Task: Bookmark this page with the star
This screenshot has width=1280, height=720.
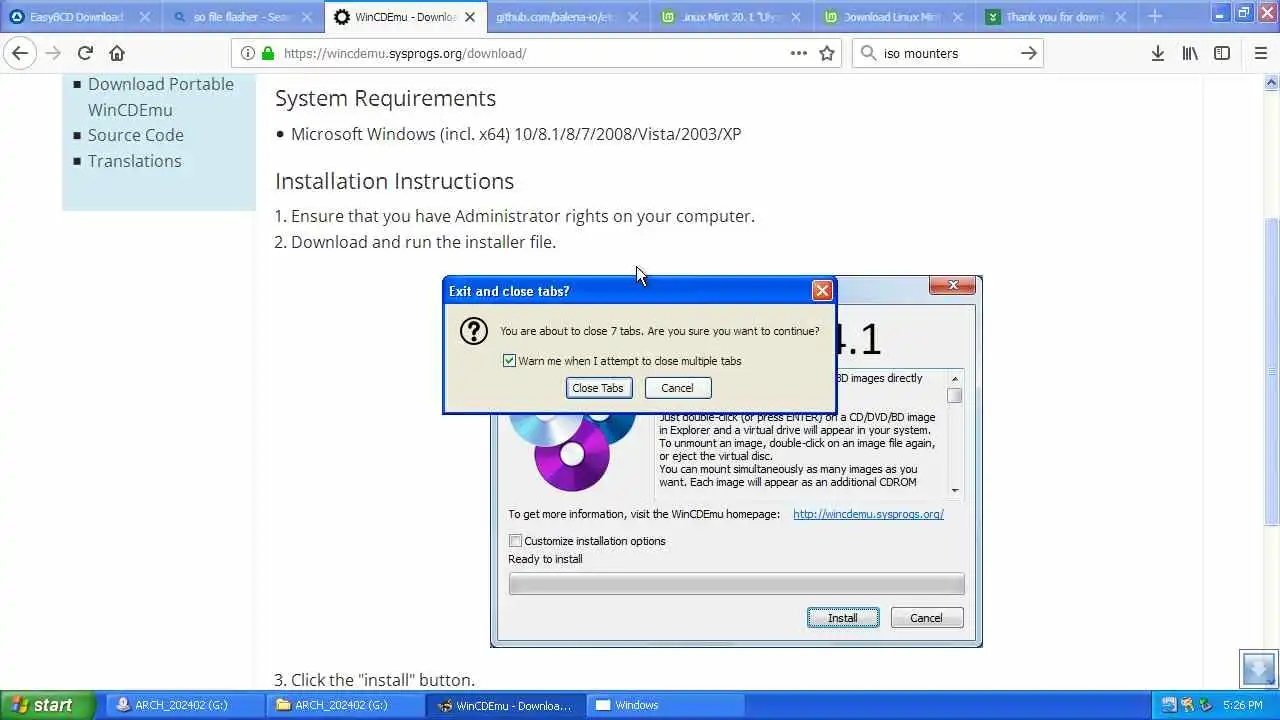Action: (827, 53)
